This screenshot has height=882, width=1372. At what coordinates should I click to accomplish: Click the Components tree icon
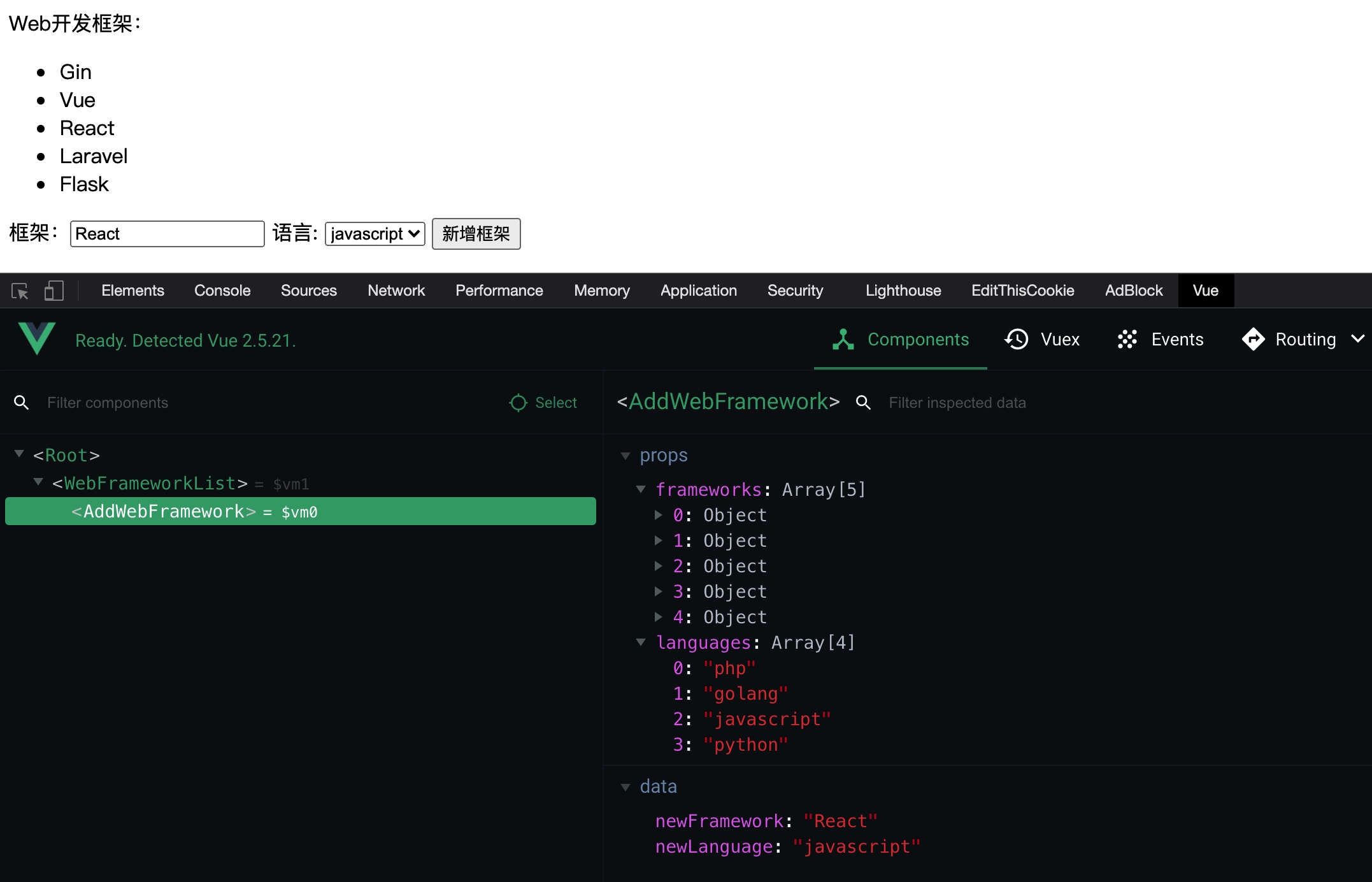(843, 339)
